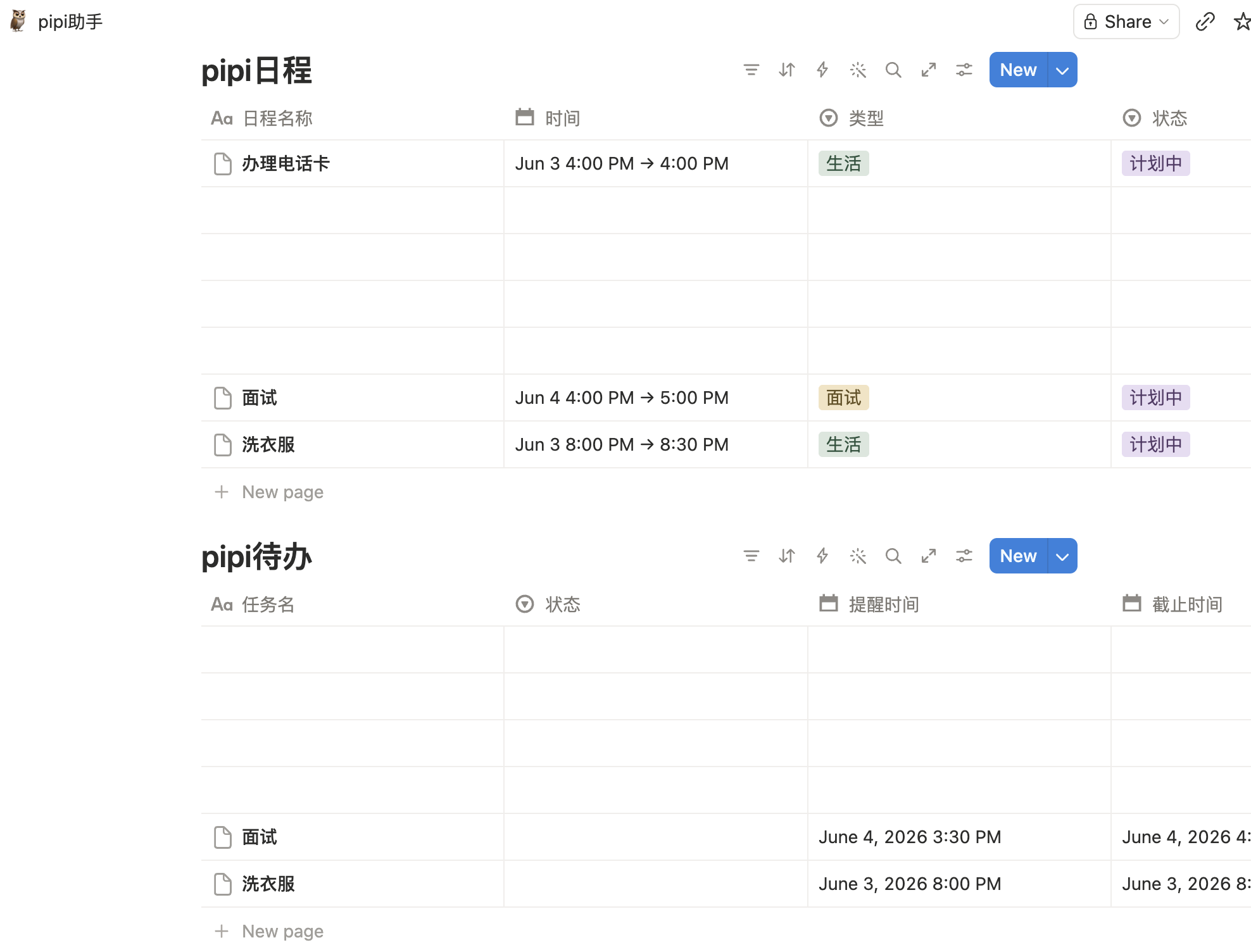The width and height of the screenshot is (1251, 952).
Task: Open pipi日程 as full page
Action: (x=929, y=70)
